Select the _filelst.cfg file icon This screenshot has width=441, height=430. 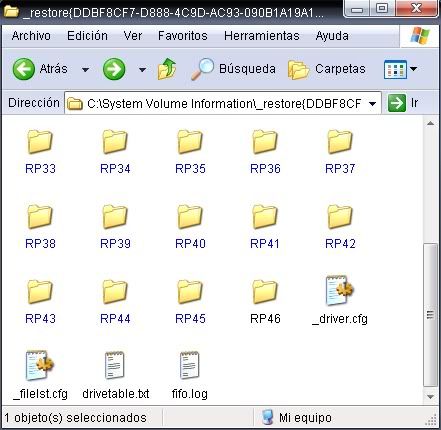point(40,366)
